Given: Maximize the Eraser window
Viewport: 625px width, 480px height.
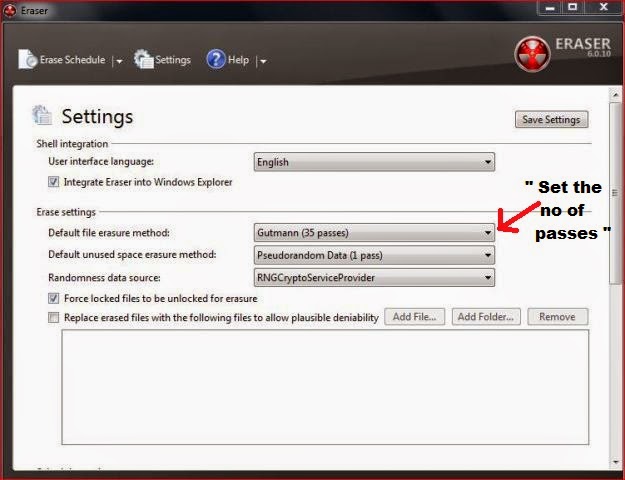Looking at the screenshot, I should (573, 8).
